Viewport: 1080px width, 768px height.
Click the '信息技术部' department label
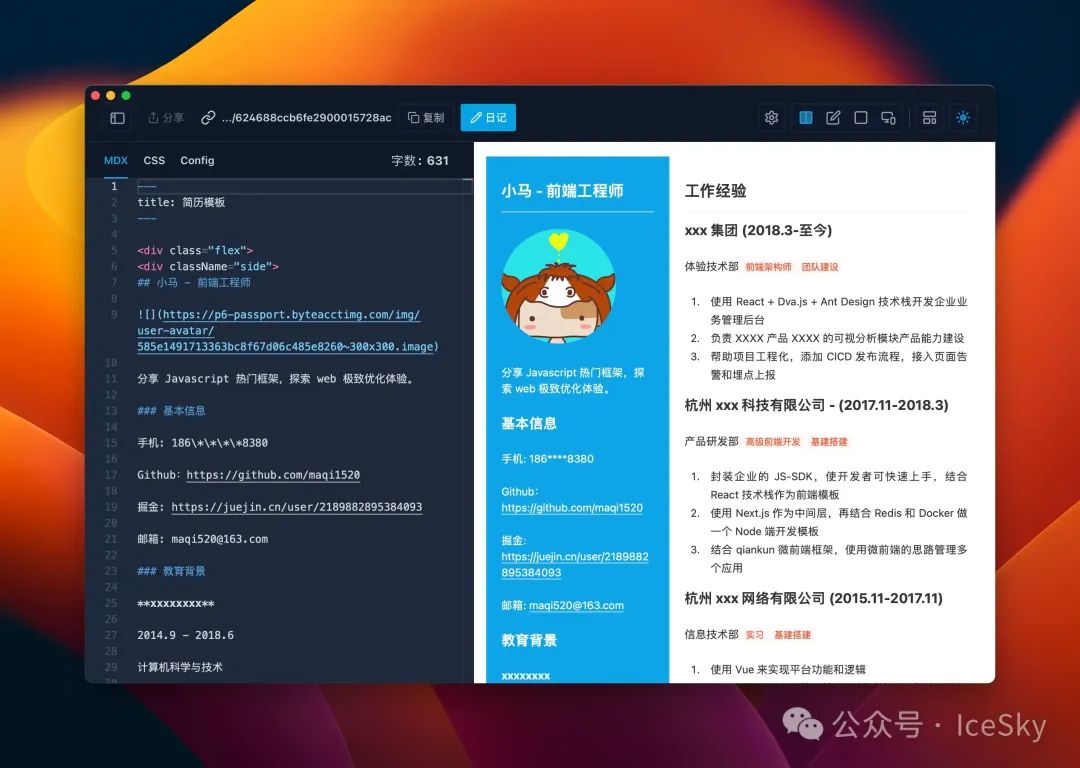(x=712, y=634)
